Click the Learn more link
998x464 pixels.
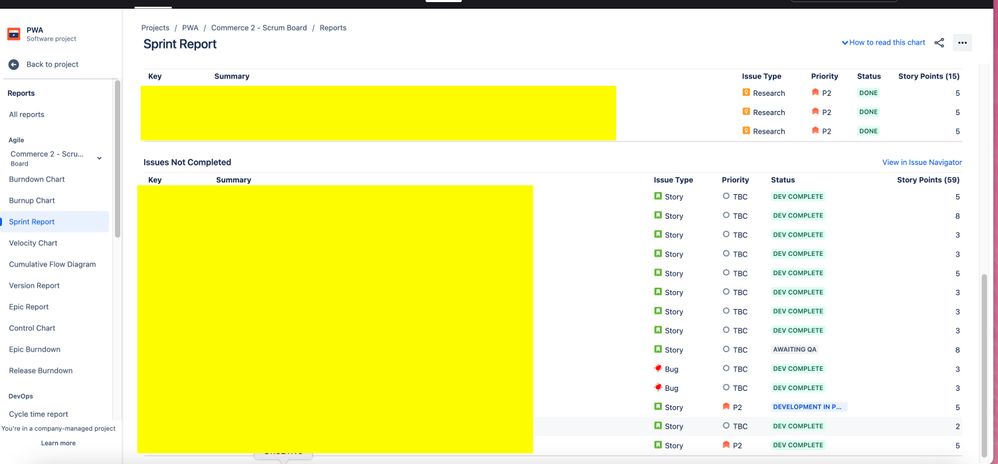pos(58,443)
